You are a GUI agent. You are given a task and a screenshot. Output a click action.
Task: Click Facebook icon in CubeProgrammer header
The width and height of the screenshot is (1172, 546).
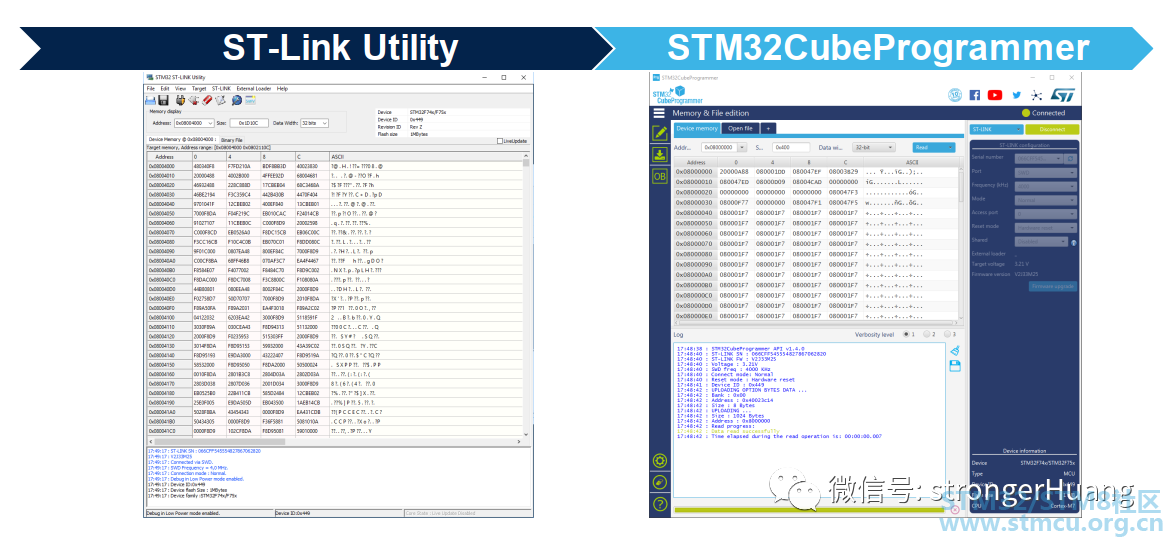click(975, 95)
